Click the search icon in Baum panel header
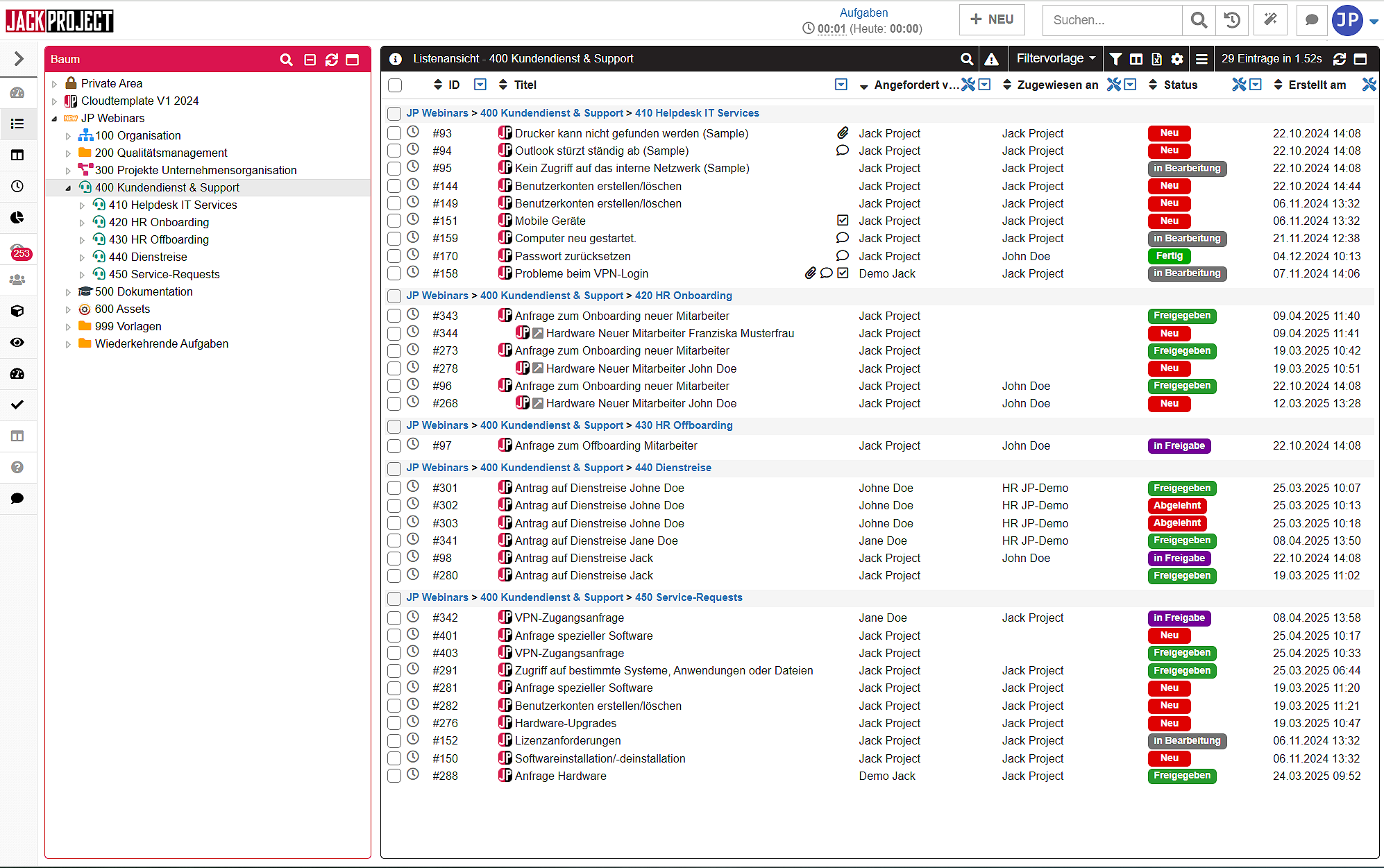1384x868 pixels. click(286, 60)
